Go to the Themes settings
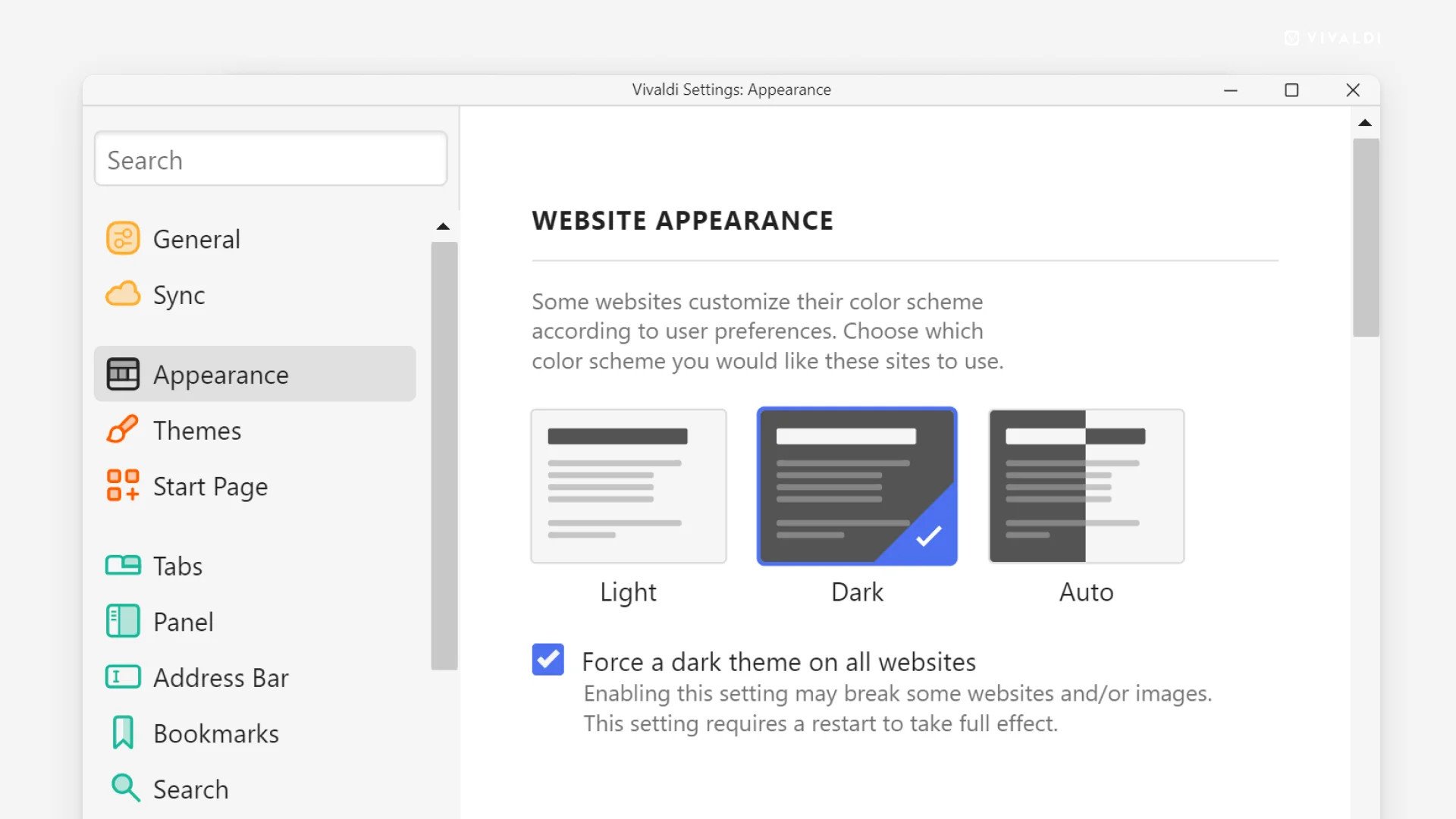The width and height of the screenshot is (1456, 819). (197, 431)
